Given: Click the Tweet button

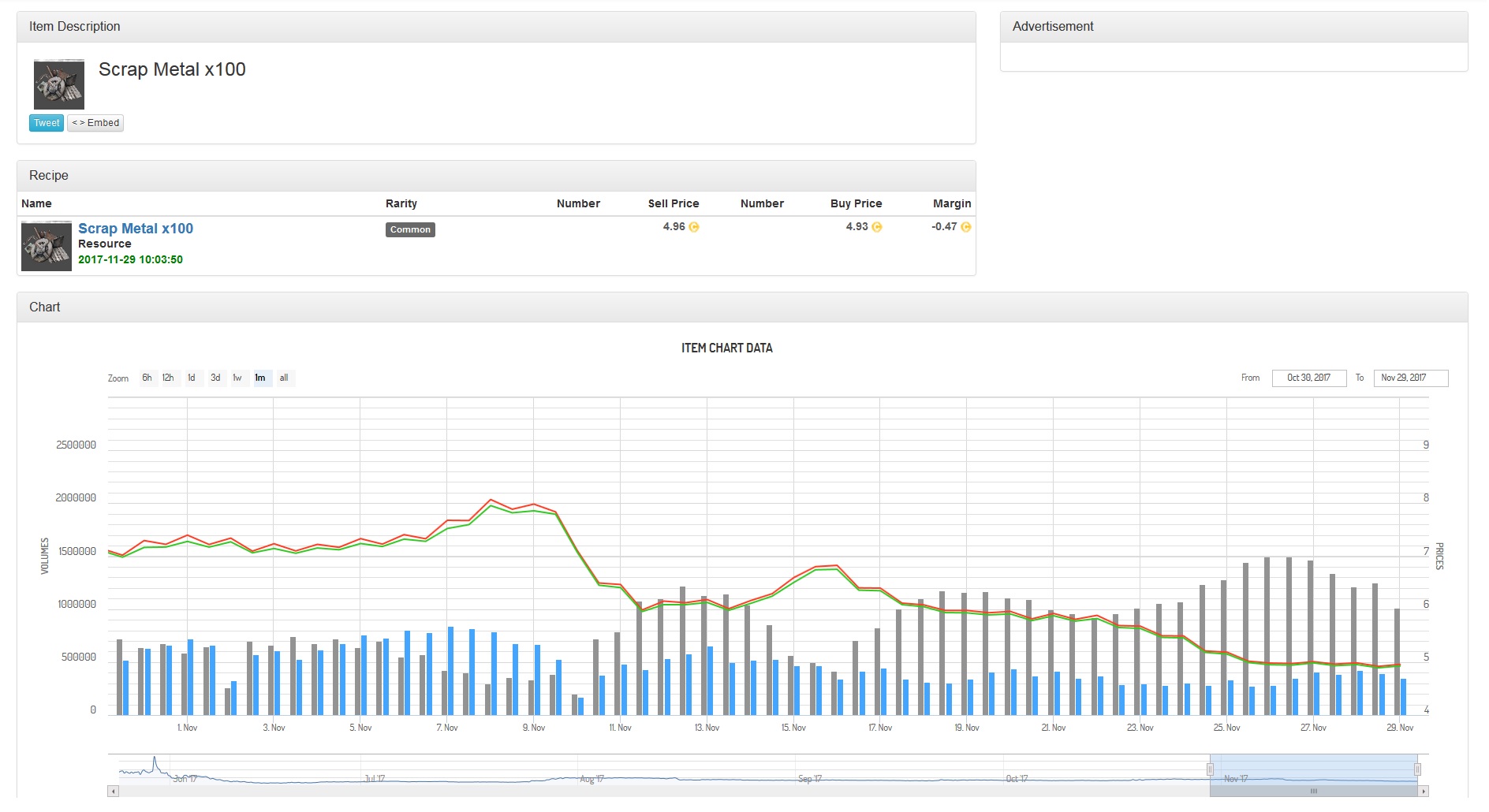Looking at the screenshot, I should pyautogui.click(x=46, y=123).
